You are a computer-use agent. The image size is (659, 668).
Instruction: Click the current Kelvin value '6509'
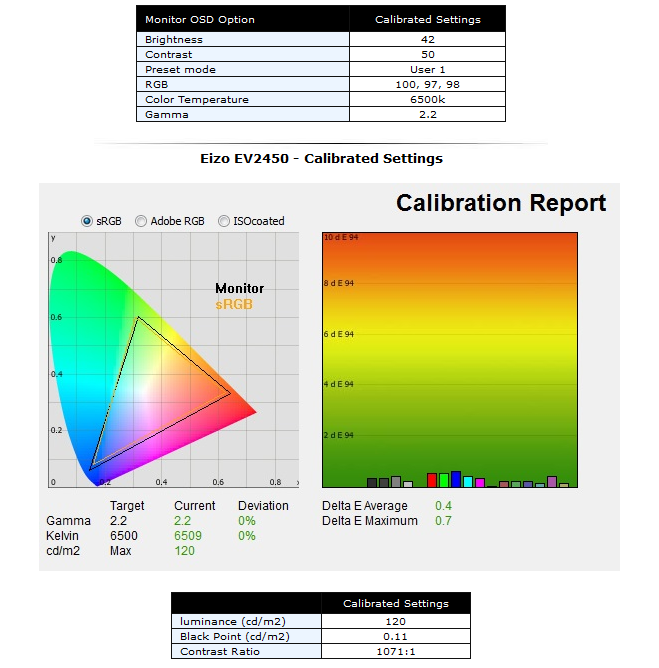[x=188, y=536]
